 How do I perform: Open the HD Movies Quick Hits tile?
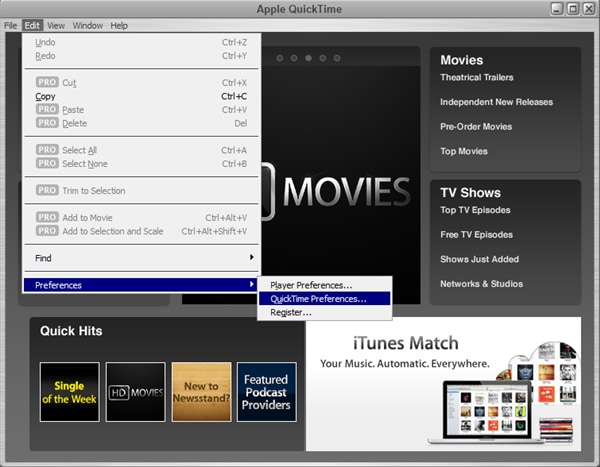[135, 392]
